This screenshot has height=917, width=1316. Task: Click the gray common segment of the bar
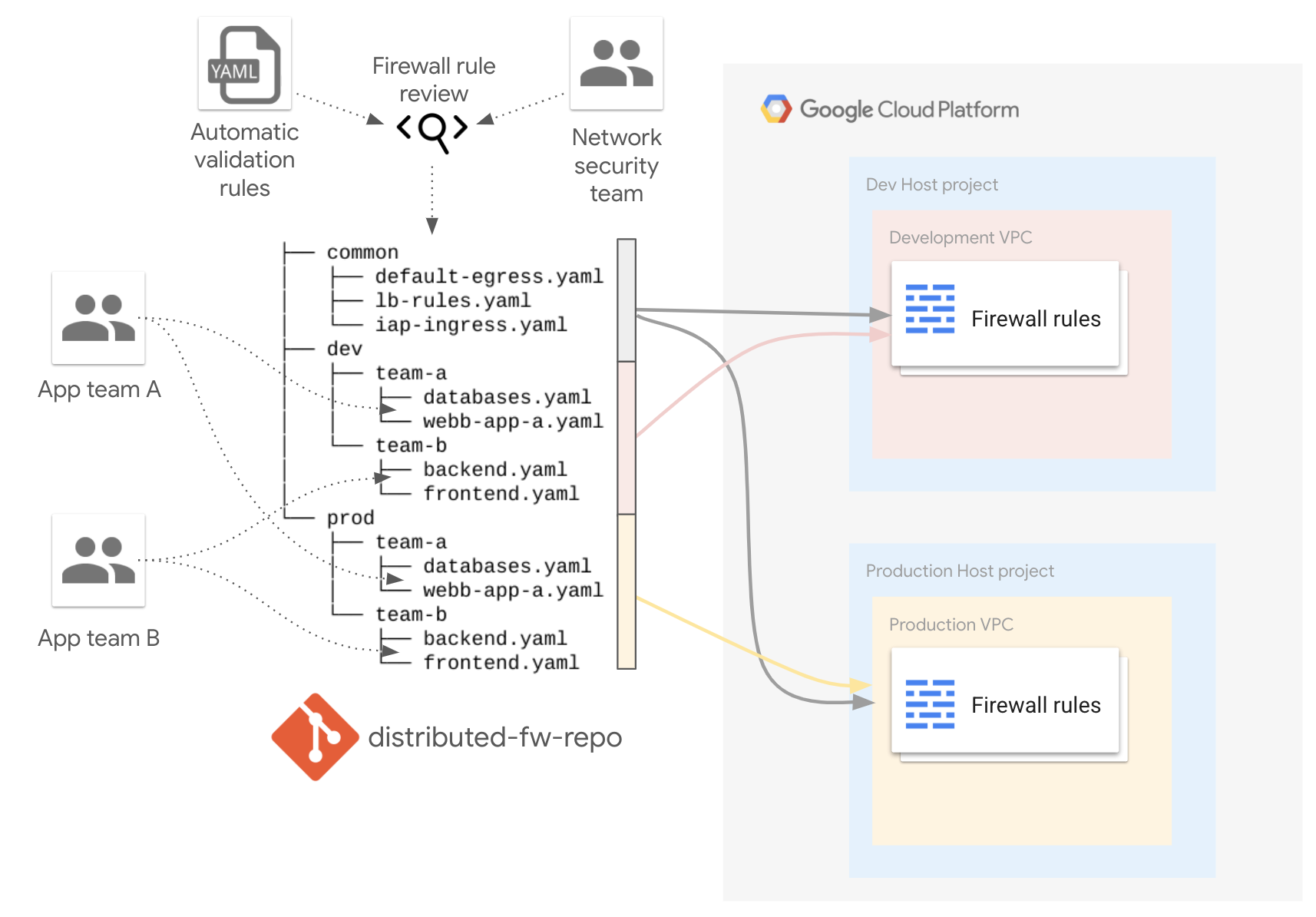pos(627,300)
